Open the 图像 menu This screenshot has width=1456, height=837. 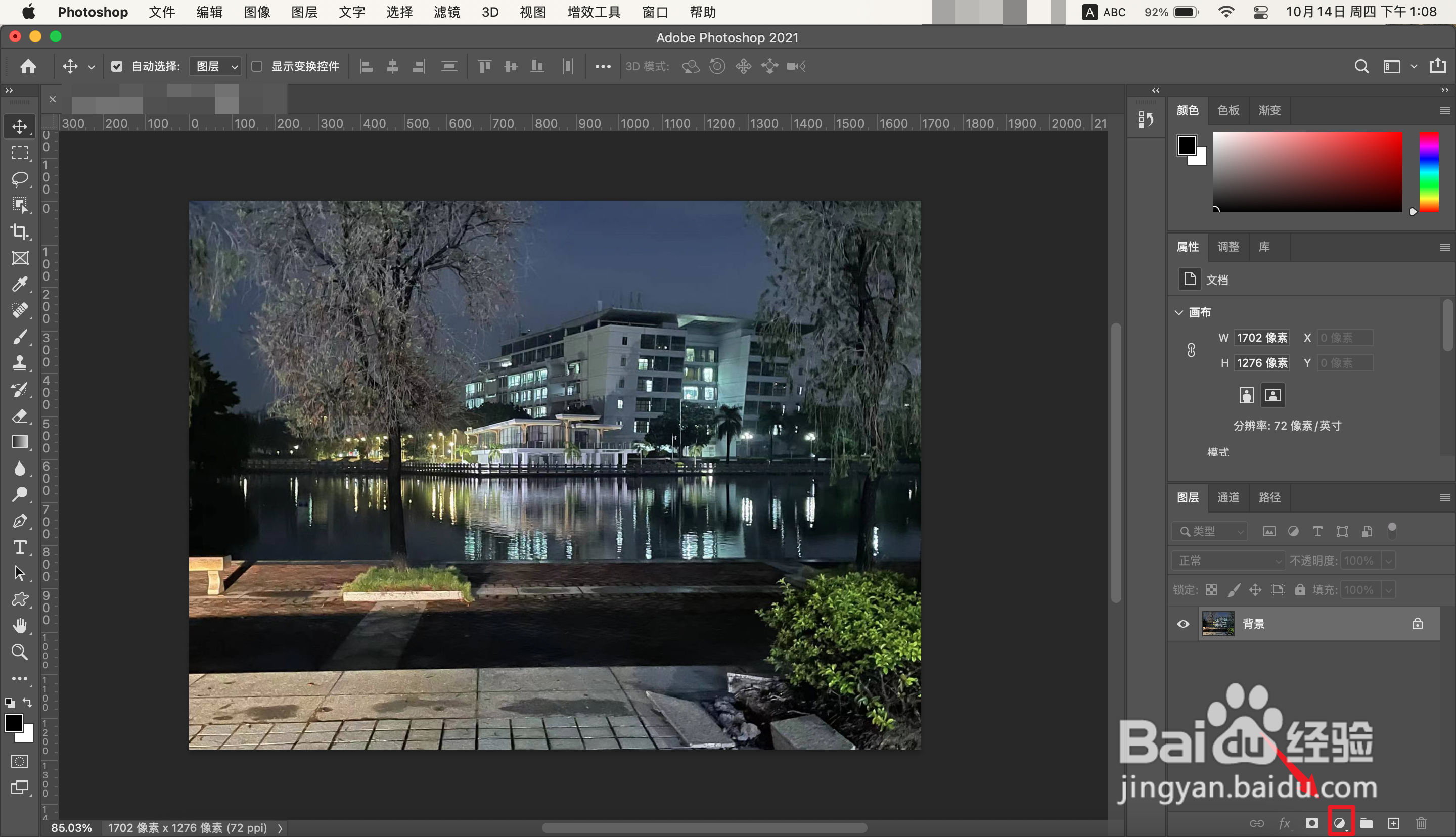(256, 12)
